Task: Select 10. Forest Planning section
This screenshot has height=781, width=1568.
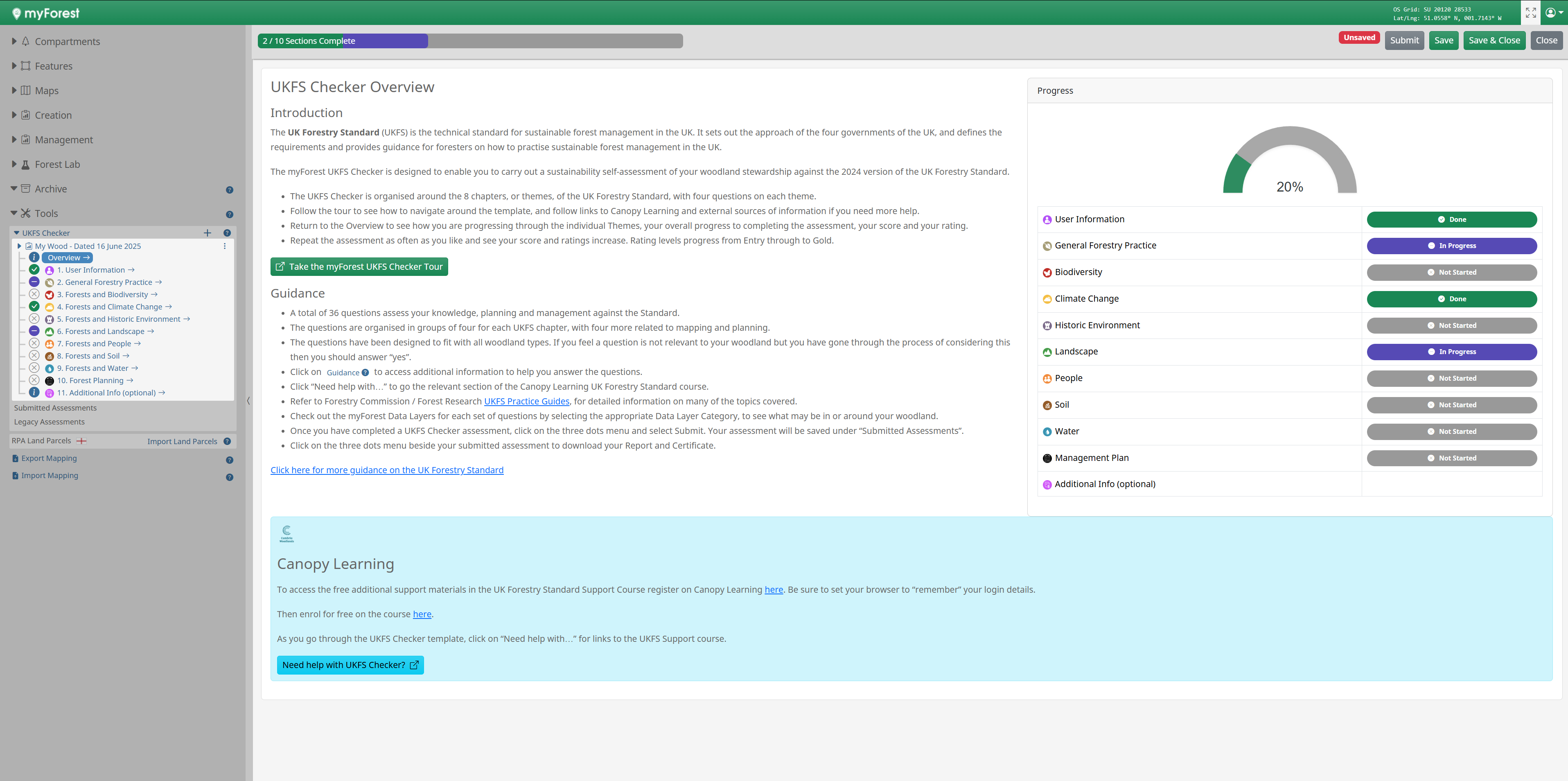Action: [x=90, y=380]
